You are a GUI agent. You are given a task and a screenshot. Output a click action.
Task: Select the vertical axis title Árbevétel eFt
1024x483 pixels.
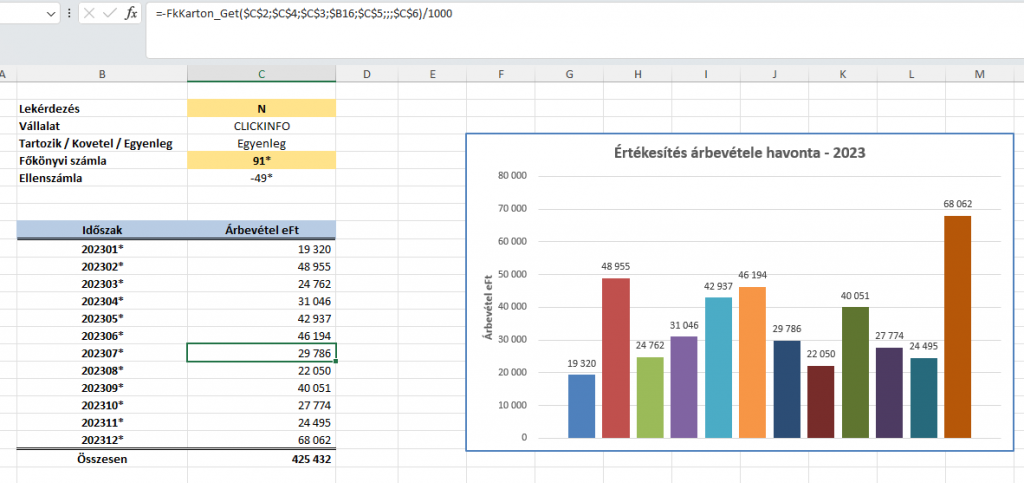point(489,306)
